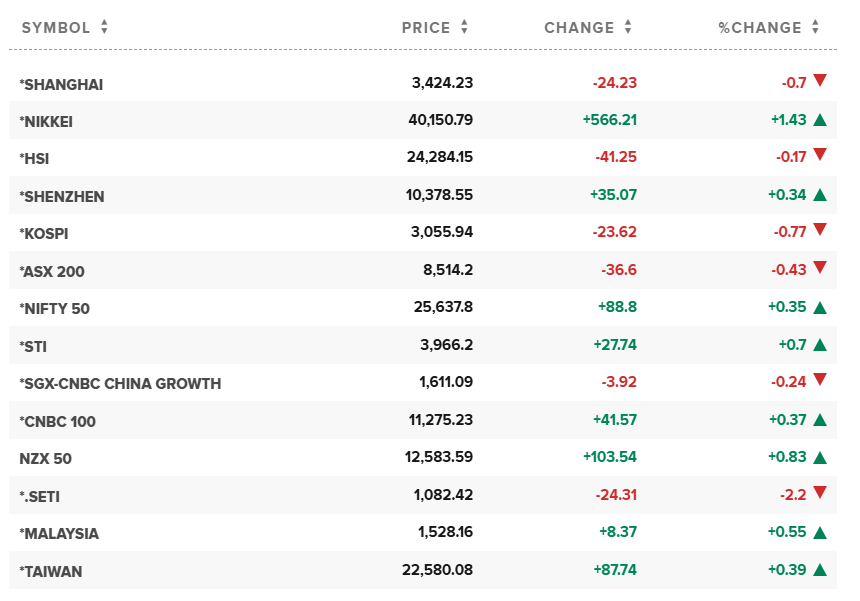Click the *NIFTY 50 price 25,637.8
This screenshot has height=601, width=860.
[x=439, y=308]
